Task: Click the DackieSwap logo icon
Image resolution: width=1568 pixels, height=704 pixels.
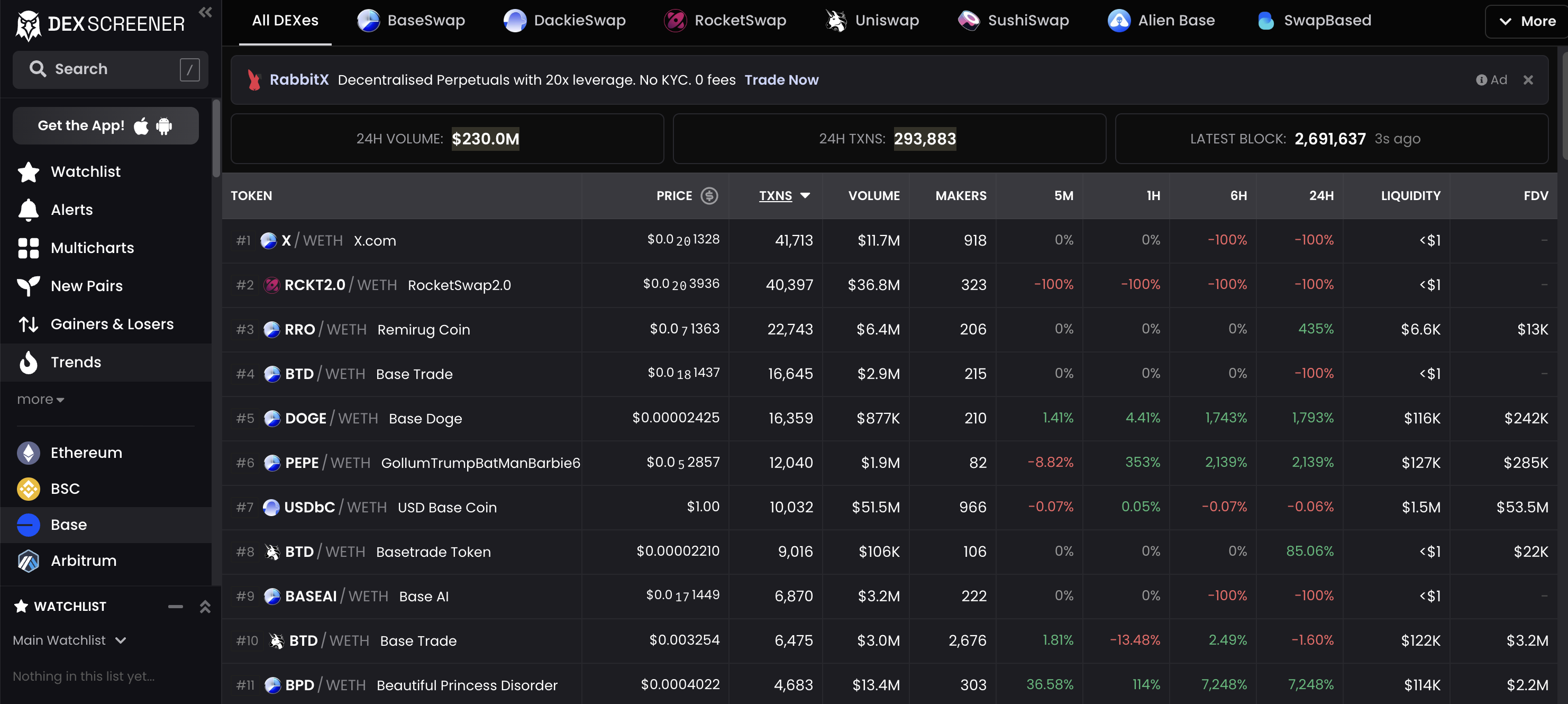Action: (515, 21)
